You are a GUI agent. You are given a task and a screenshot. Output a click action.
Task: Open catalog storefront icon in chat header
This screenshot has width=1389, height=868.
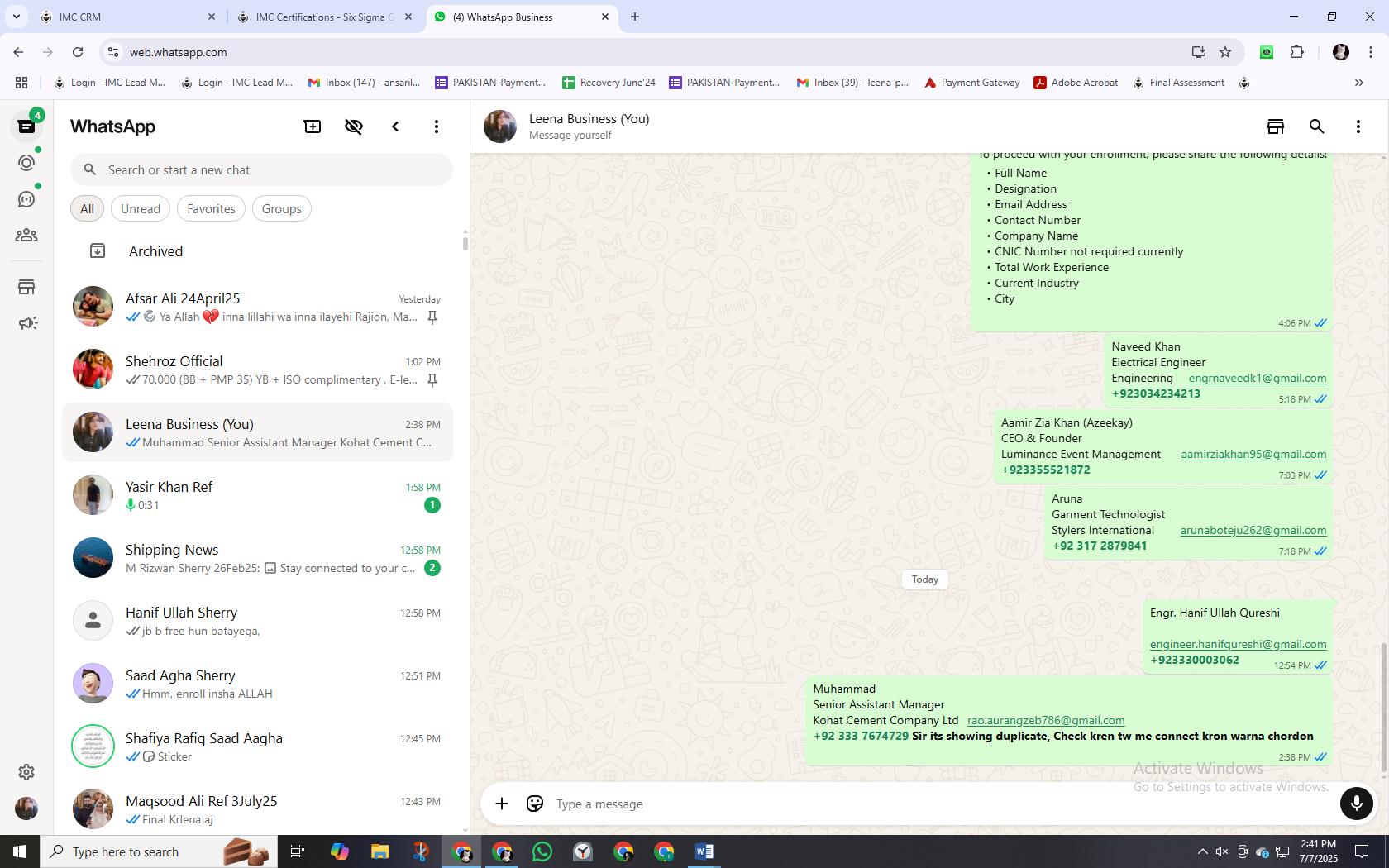pyautogui.click(x=1276, y=126)
